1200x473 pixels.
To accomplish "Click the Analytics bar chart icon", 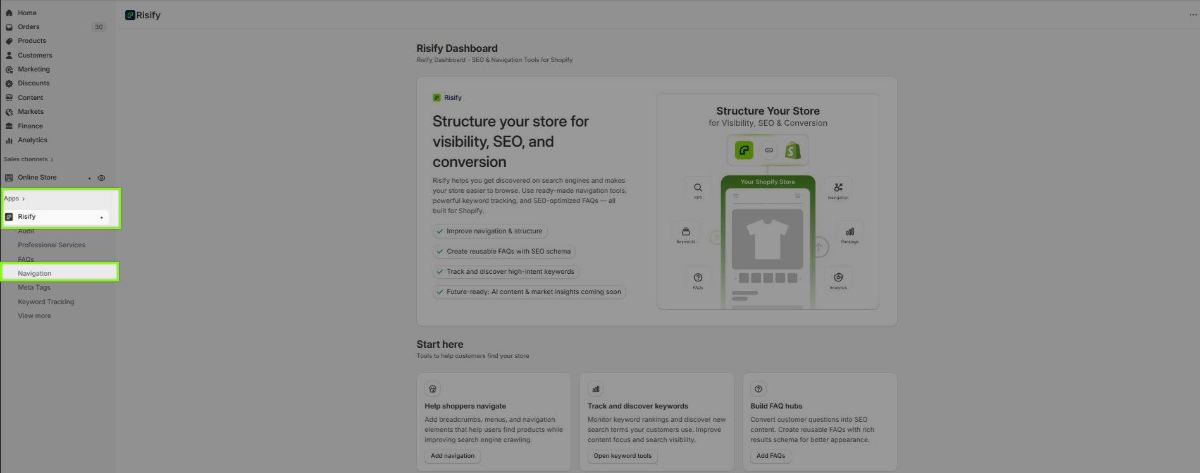I will [9, 140].
